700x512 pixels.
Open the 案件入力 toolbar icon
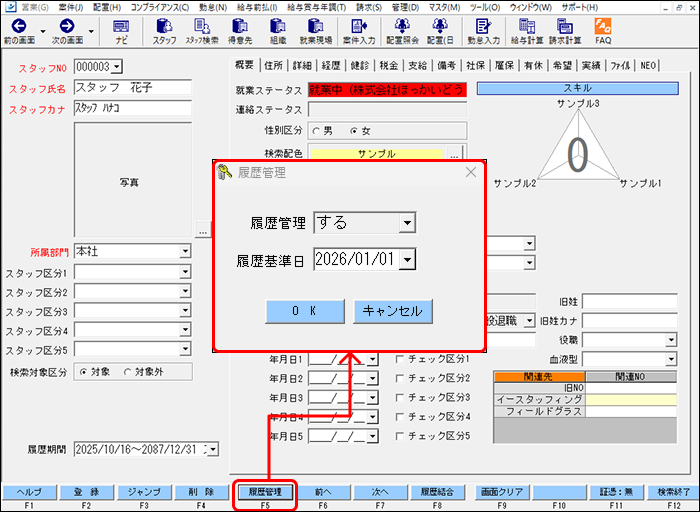(359, 31)
